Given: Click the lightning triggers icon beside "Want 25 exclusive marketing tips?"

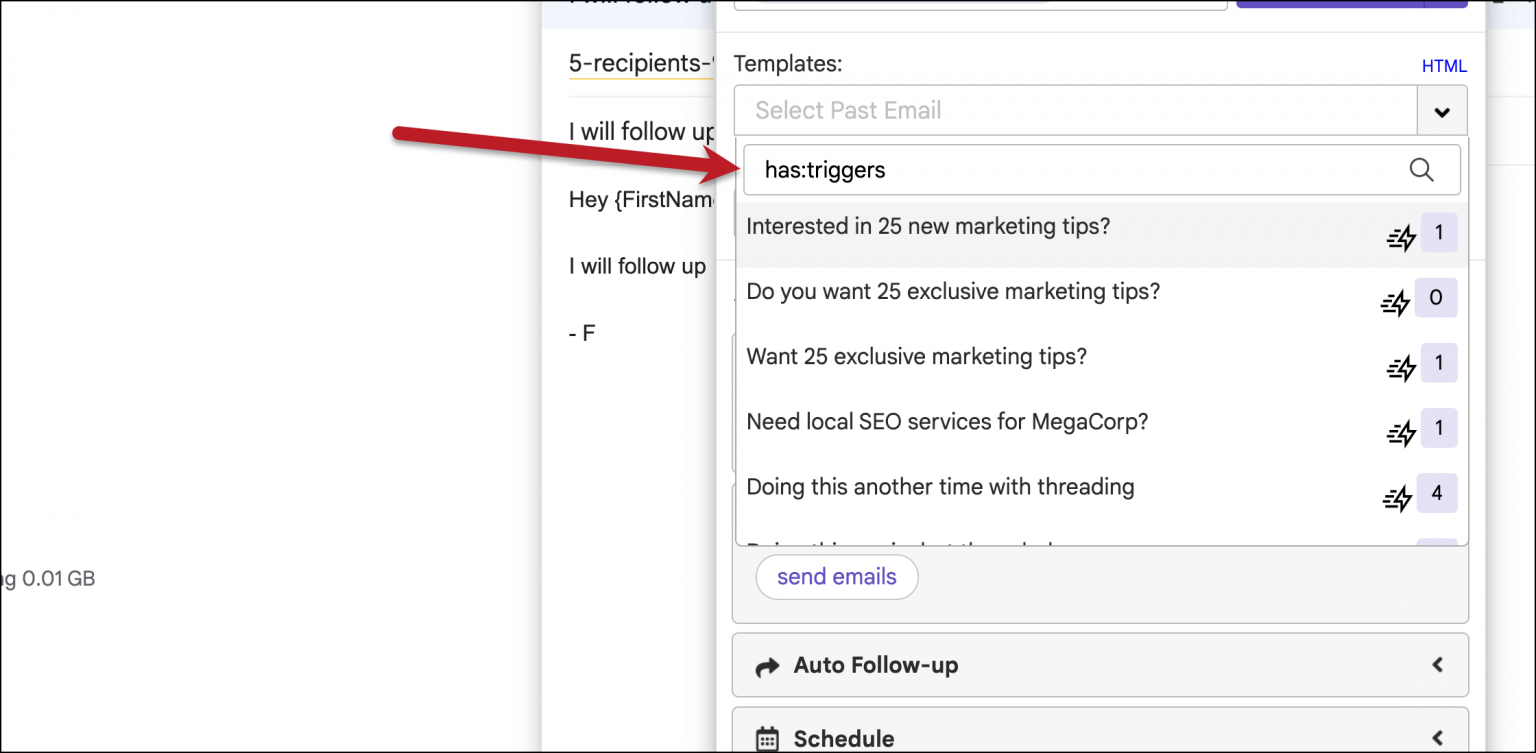Looking at the screenshot, I should (x=1401, y=367).
